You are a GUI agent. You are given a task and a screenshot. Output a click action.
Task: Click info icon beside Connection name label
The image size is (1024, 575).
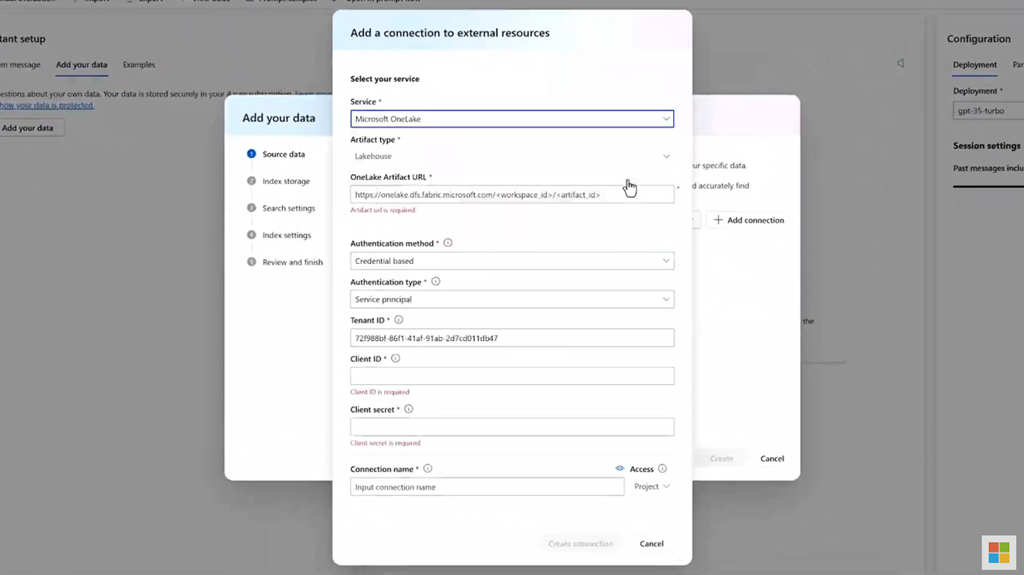pos(428,468)
